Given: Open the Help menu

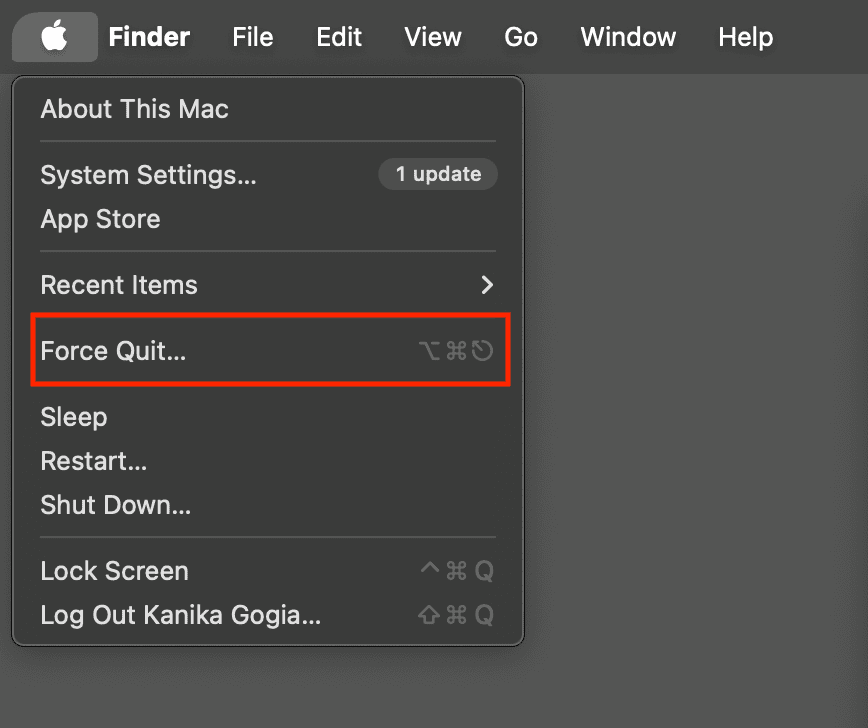Looking at the screenshot, I should (x=745, y=36).
